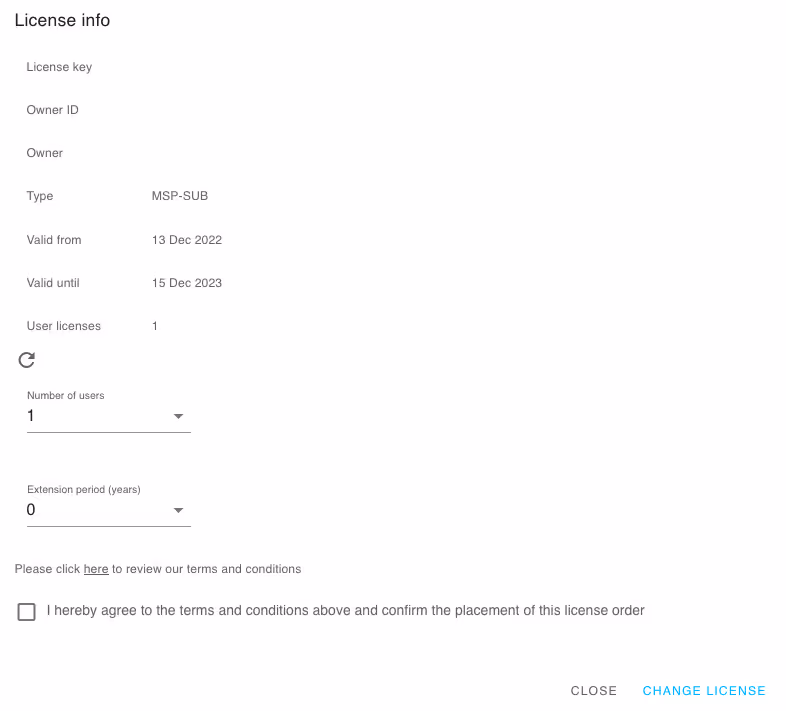Click the CLOSE button
Screen dimensions: 786x711
point(594,690)
